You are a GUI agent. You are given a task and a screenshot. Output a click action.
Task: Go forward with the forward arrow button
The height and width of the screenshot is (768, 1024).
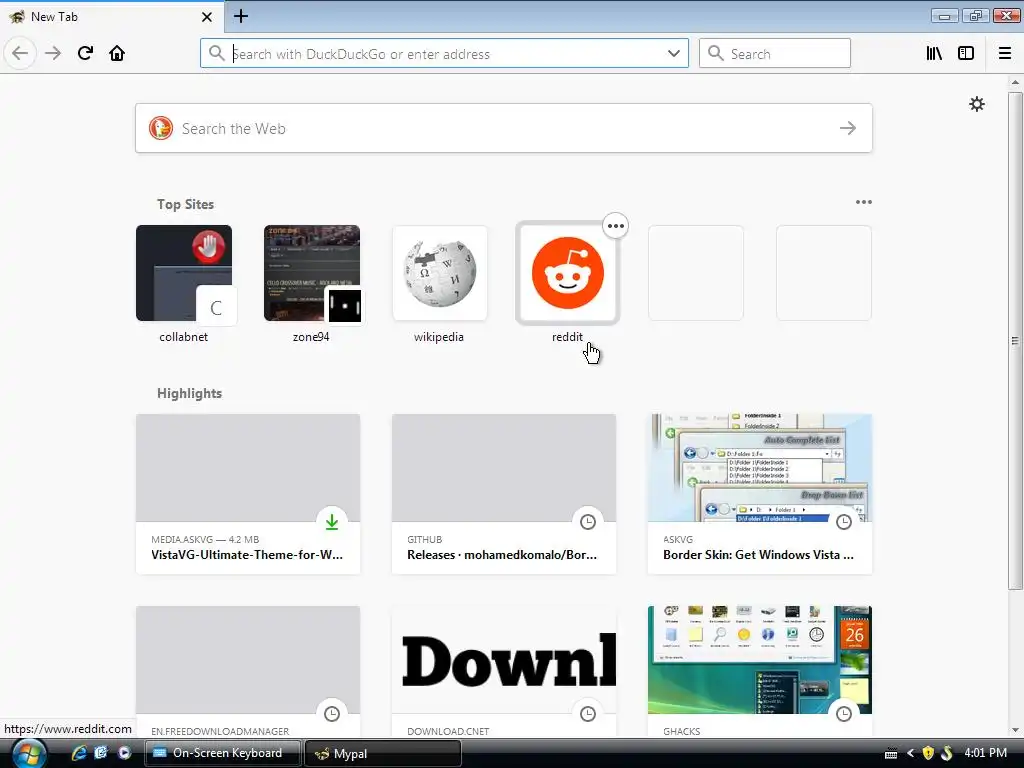[x=52, y=53]
